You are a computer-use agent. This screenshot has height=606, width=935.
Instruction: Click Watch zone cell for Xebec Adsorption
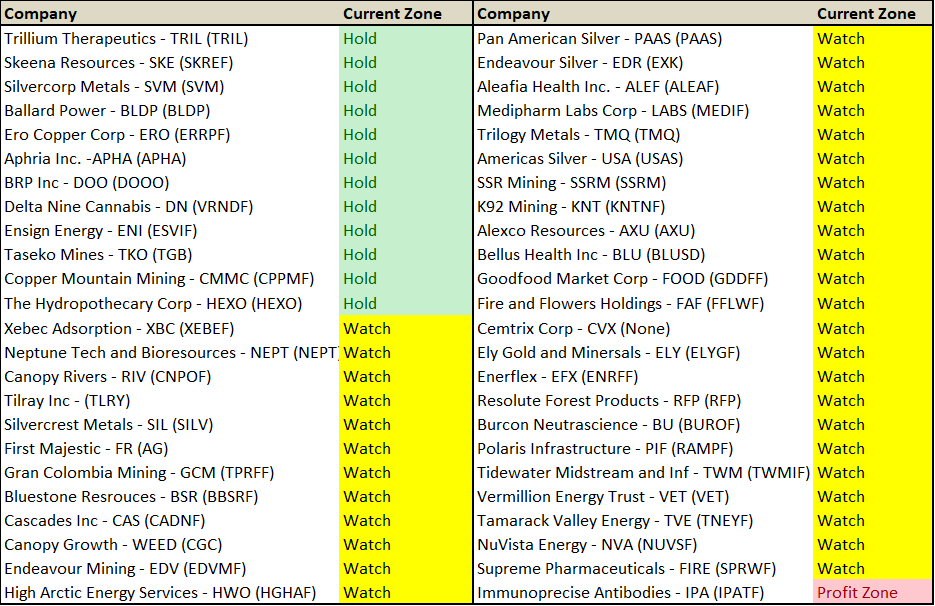point(405,329)
